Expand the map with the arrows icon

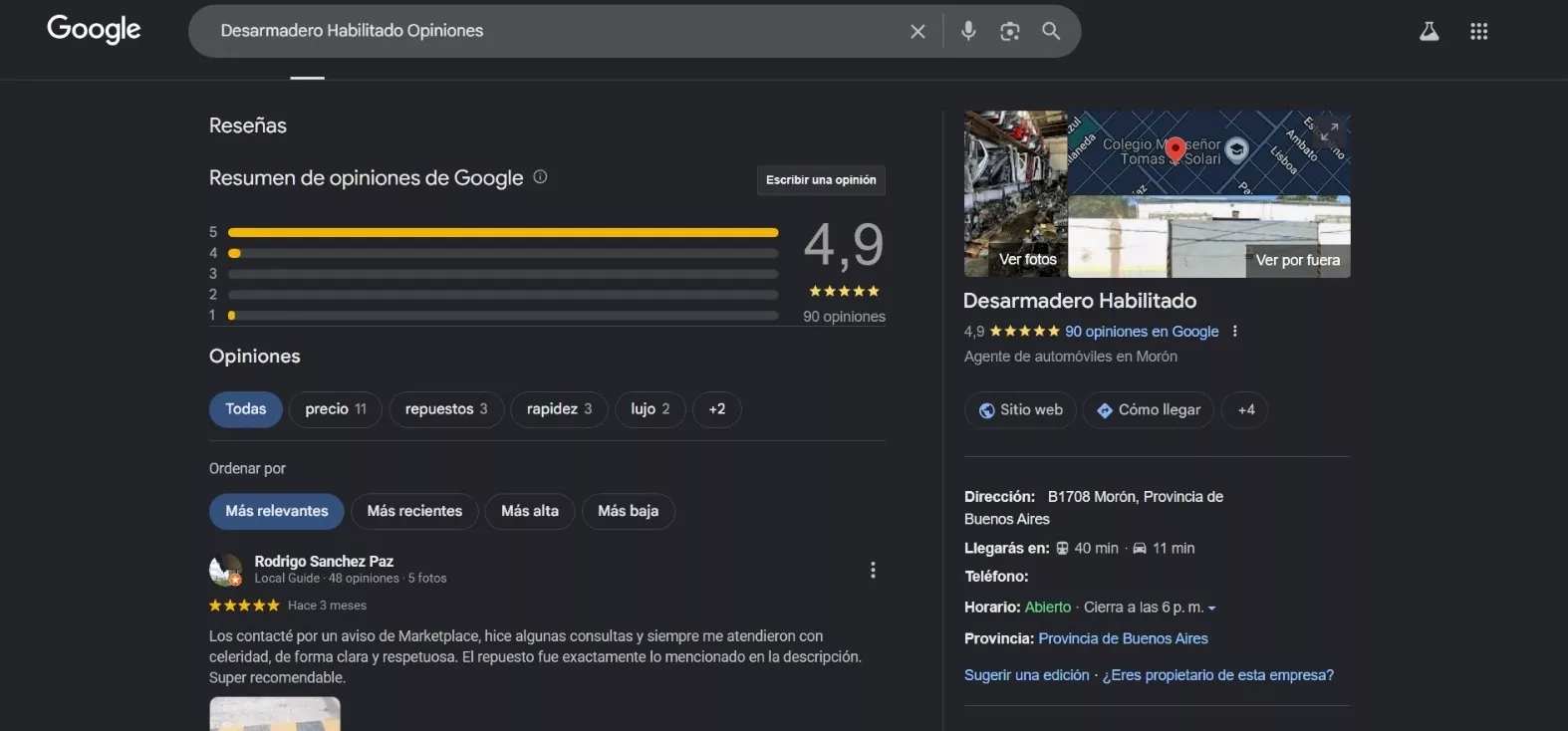(1328, 131)
